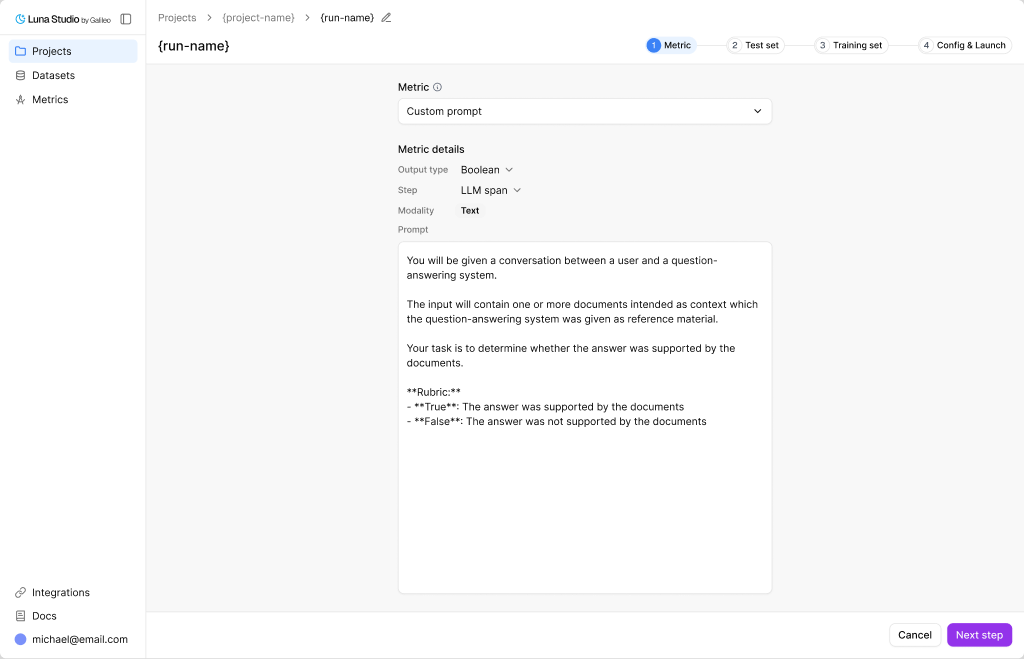Change Step LLM span dropdown
The height and width of the screenshot is (659, 1024).
(490, 190)
